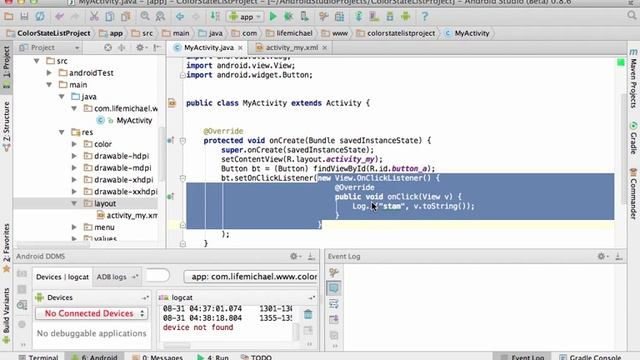Click the Attach debugger icon
This screenshot has width=640, height=360.
tap(304, 17)
